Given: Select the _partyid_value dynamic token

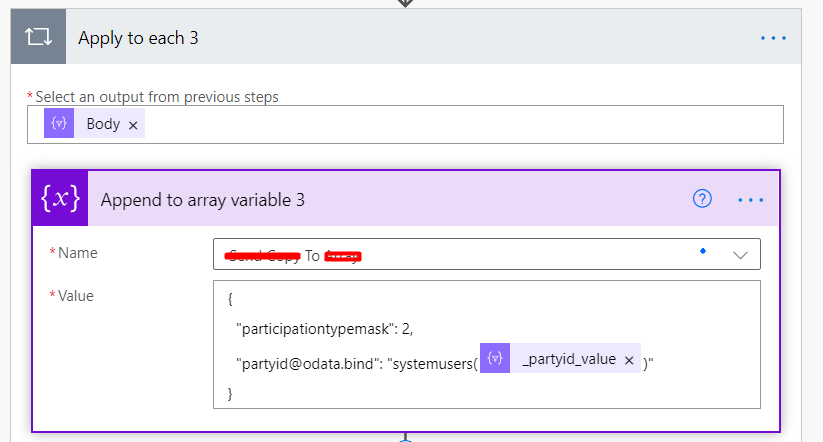Looking at the screenshot, I should tap(568, 360).
